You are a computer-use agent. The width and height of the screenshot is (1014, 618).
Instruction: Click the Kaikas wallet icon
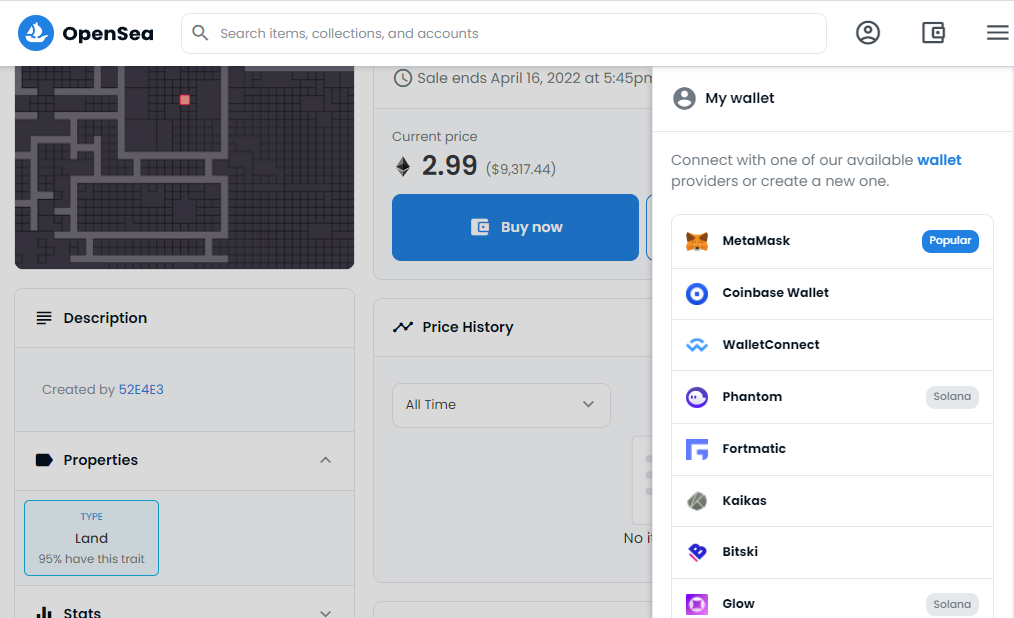coord(697,500)
